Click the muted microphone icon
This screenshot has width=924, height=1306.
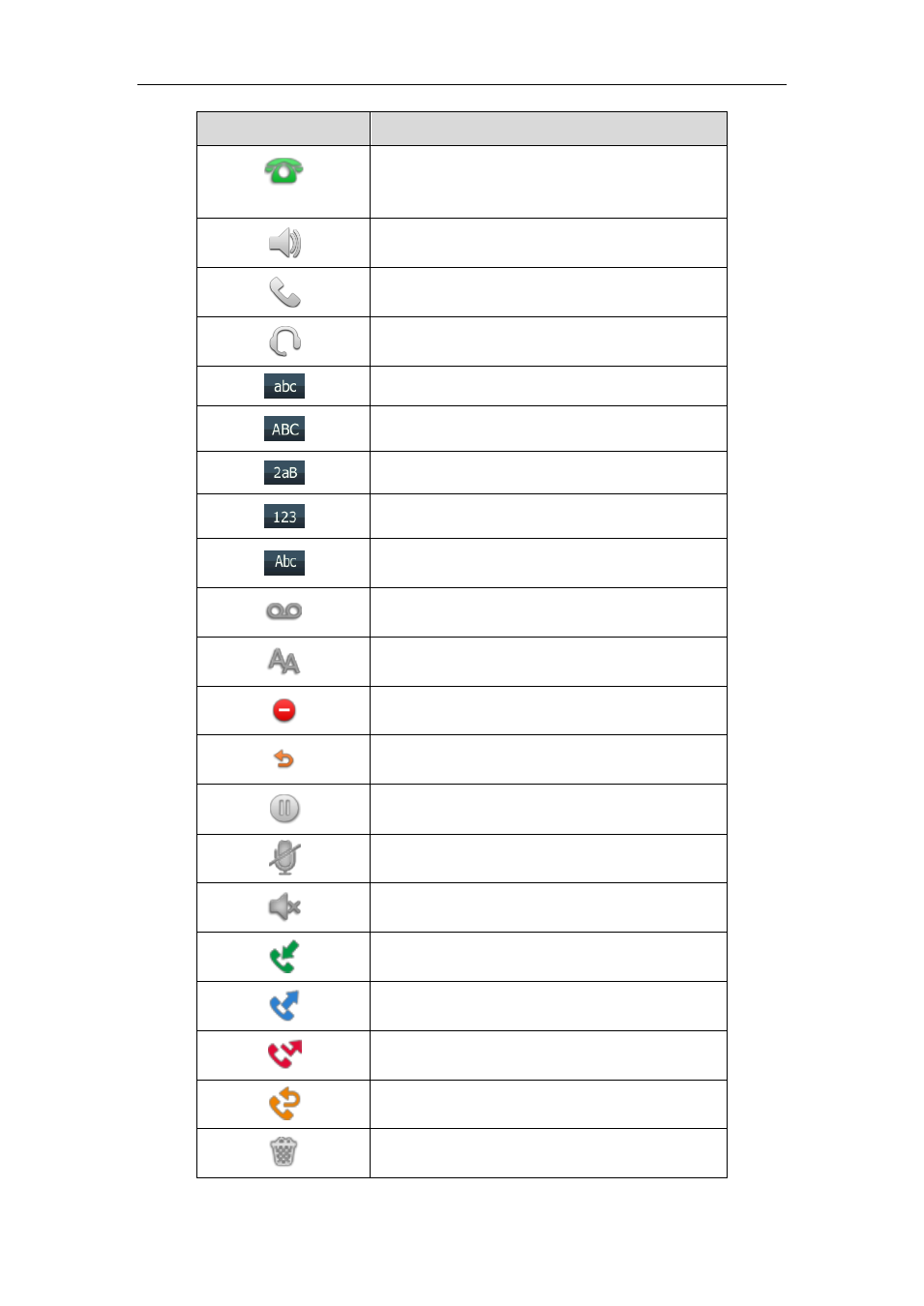pos(284,858)
